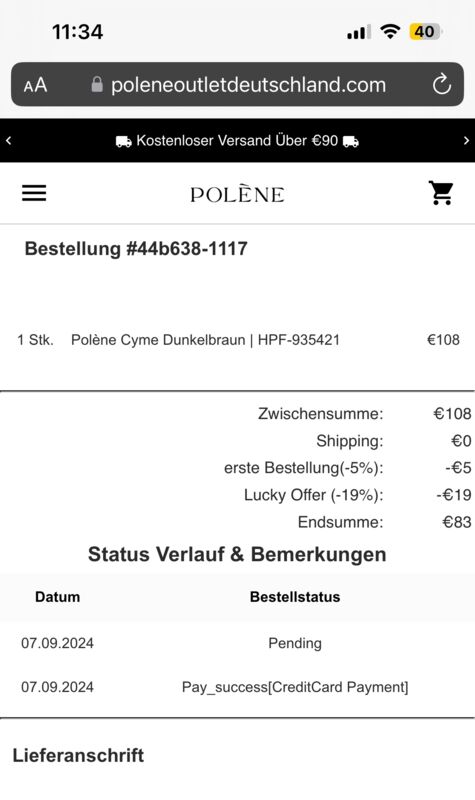Tap the Kostenloser Versand Über €90 banner
The image size is (475, 800).
pyautogui.click(x=237, y=141)
